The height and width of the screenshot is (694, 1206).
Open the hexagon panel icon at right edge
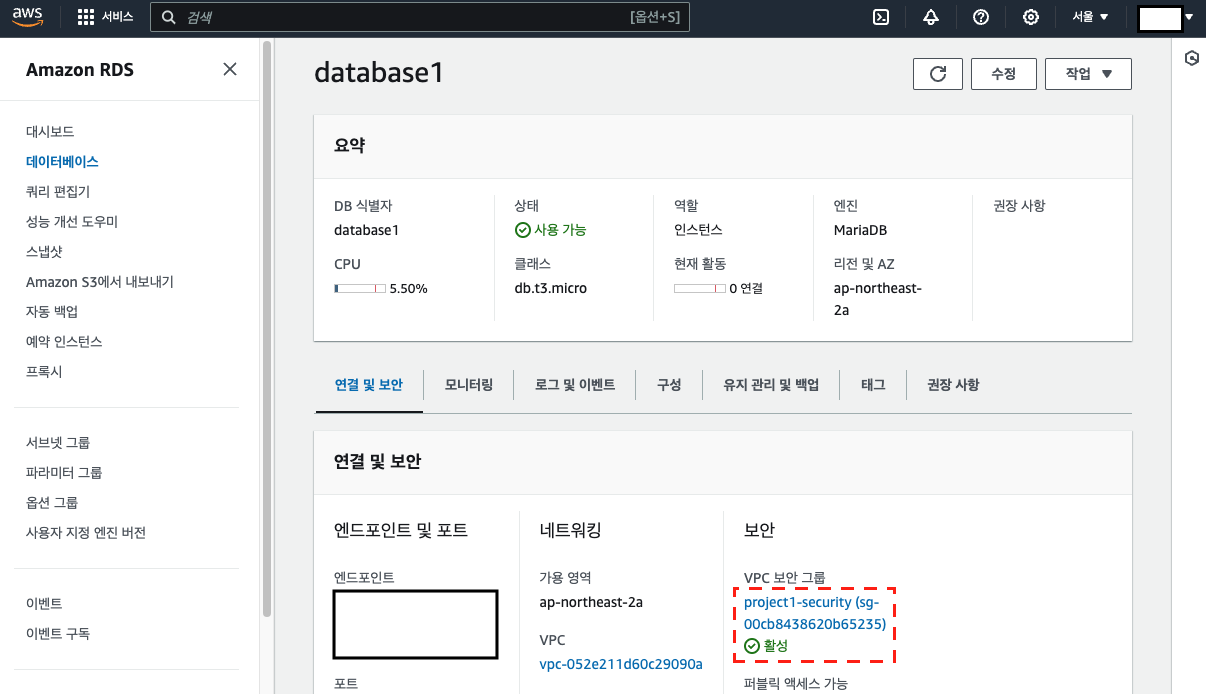(x=1191, y=58)
